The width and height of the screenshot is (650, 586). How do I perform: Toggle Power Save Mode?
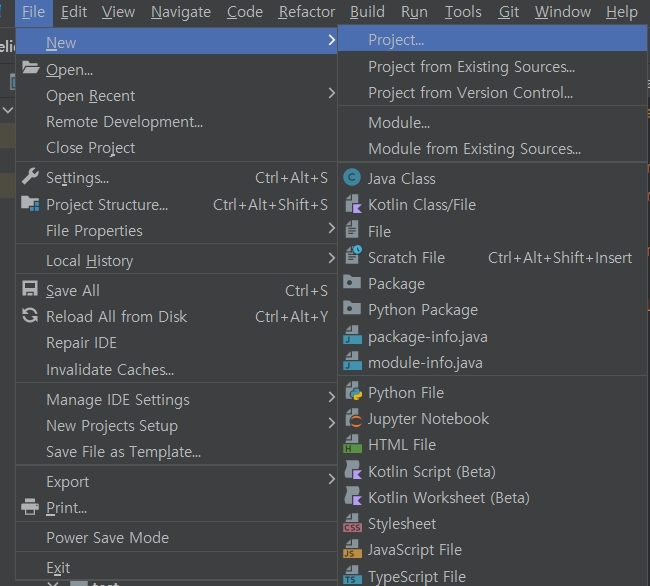[107, 537]
